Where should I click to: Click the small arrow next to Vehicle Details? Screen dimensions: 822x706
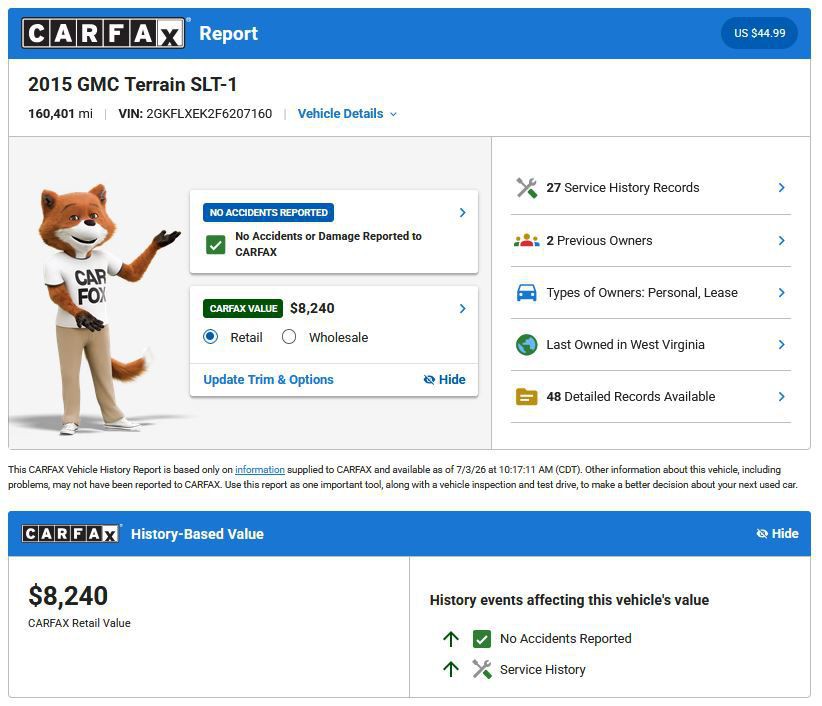click(393, 114)
